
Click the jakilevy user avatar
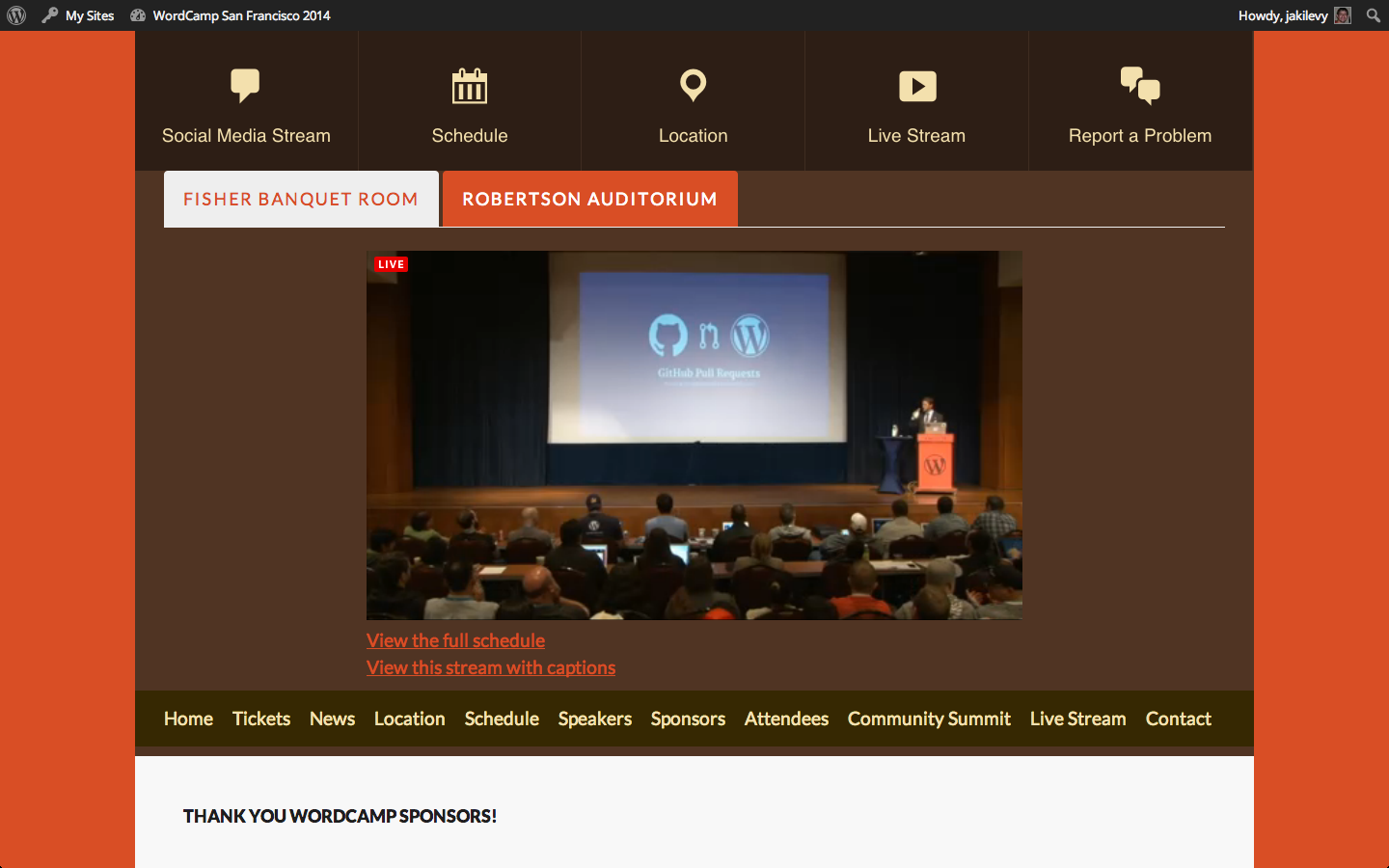[1342, 15]
